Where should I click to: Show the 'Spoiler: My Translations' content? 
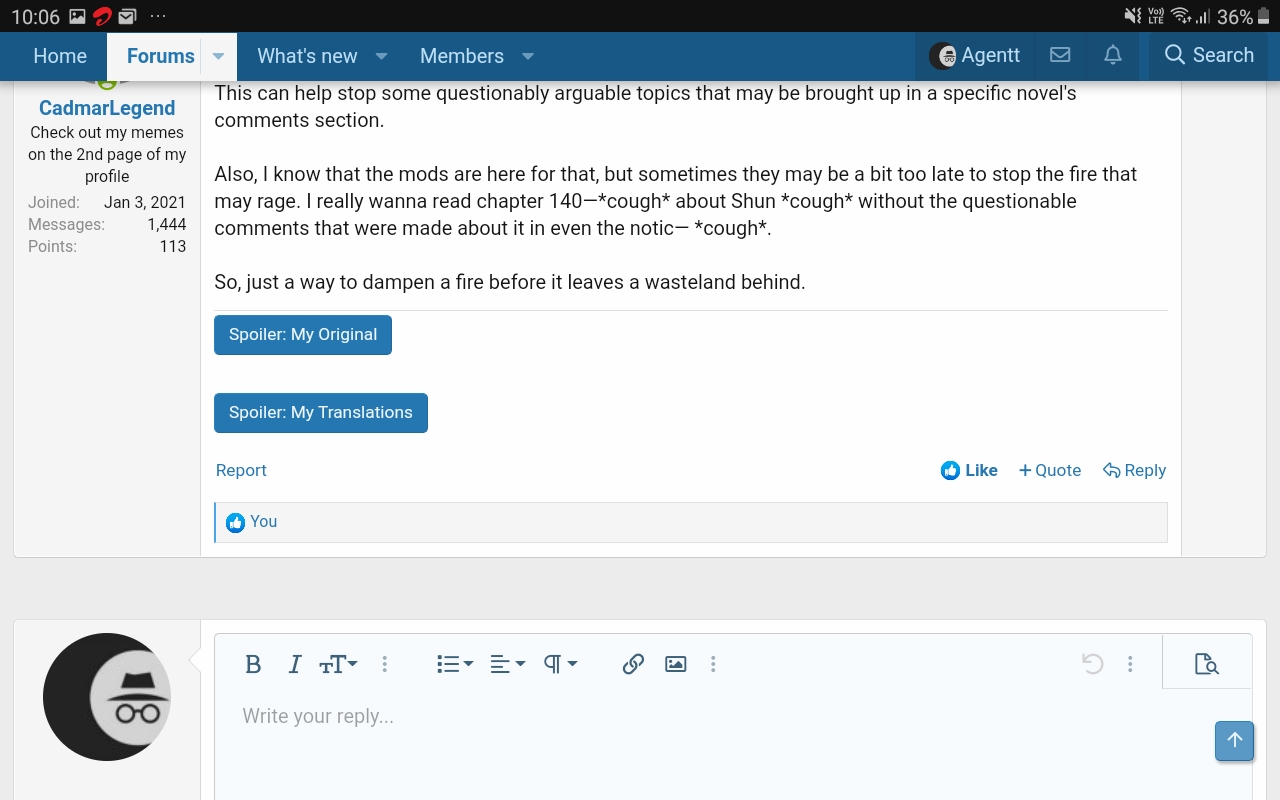pyautogui.click(x=320, y=412)
